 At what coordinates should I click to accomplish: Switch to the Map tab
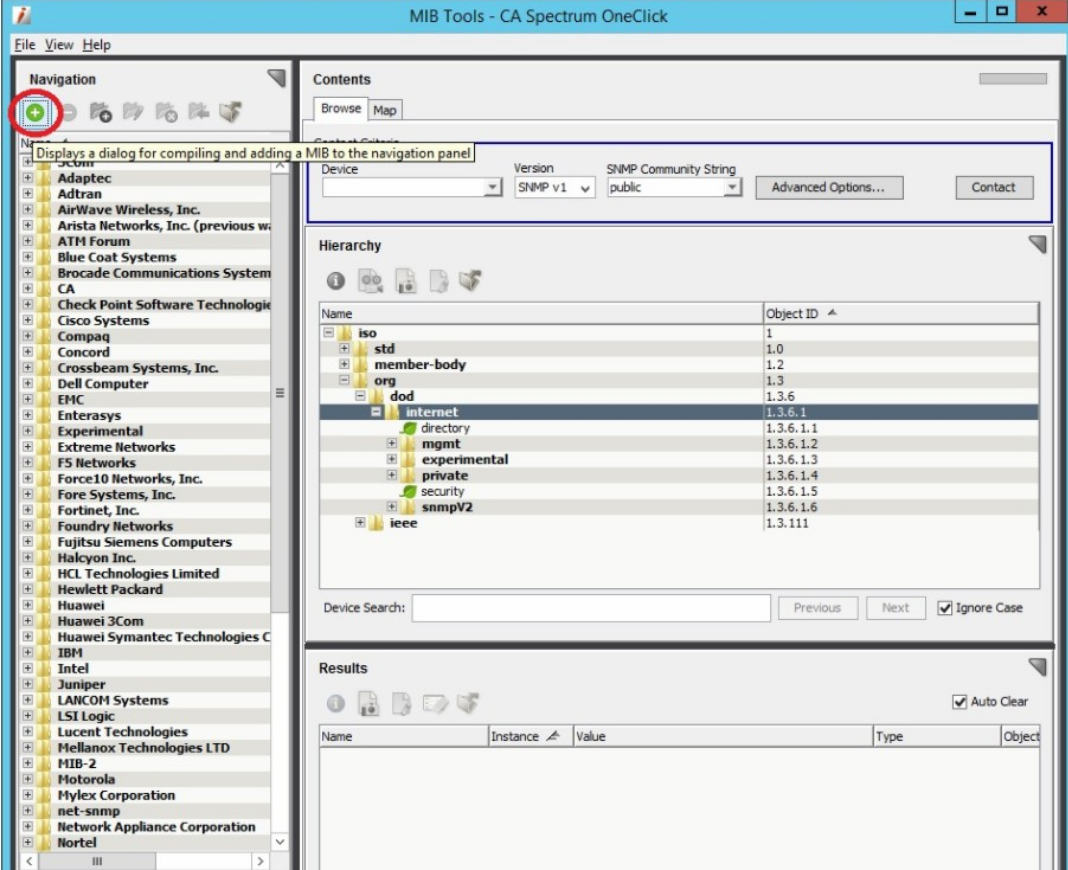385,110
